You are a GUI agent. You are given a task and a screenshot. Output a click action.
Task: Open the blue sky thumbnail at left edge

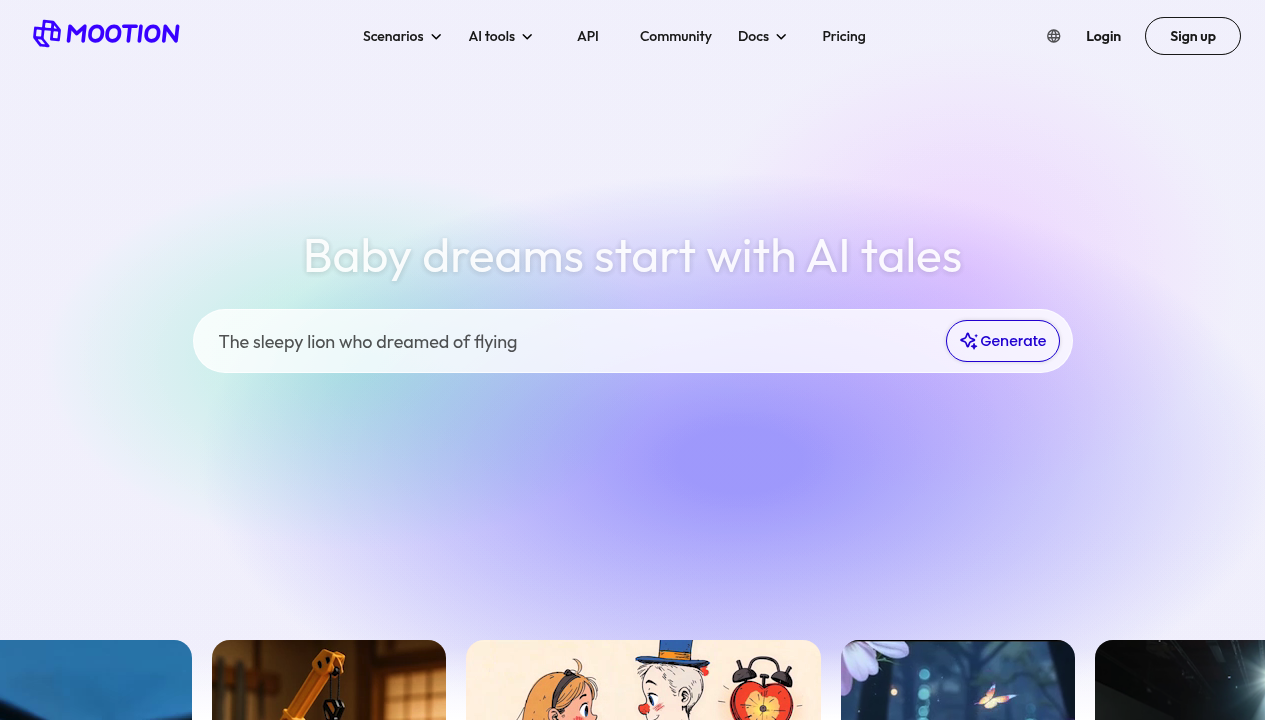96,680
